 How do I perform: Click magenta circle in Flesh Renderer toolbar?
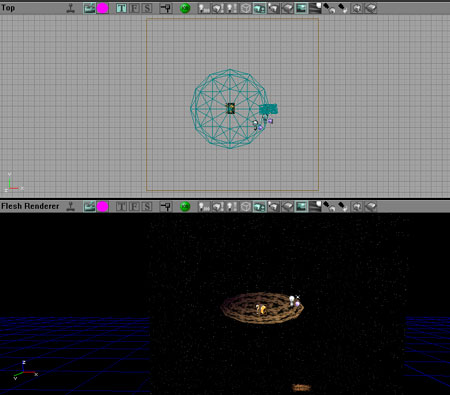tap(103, 207)
